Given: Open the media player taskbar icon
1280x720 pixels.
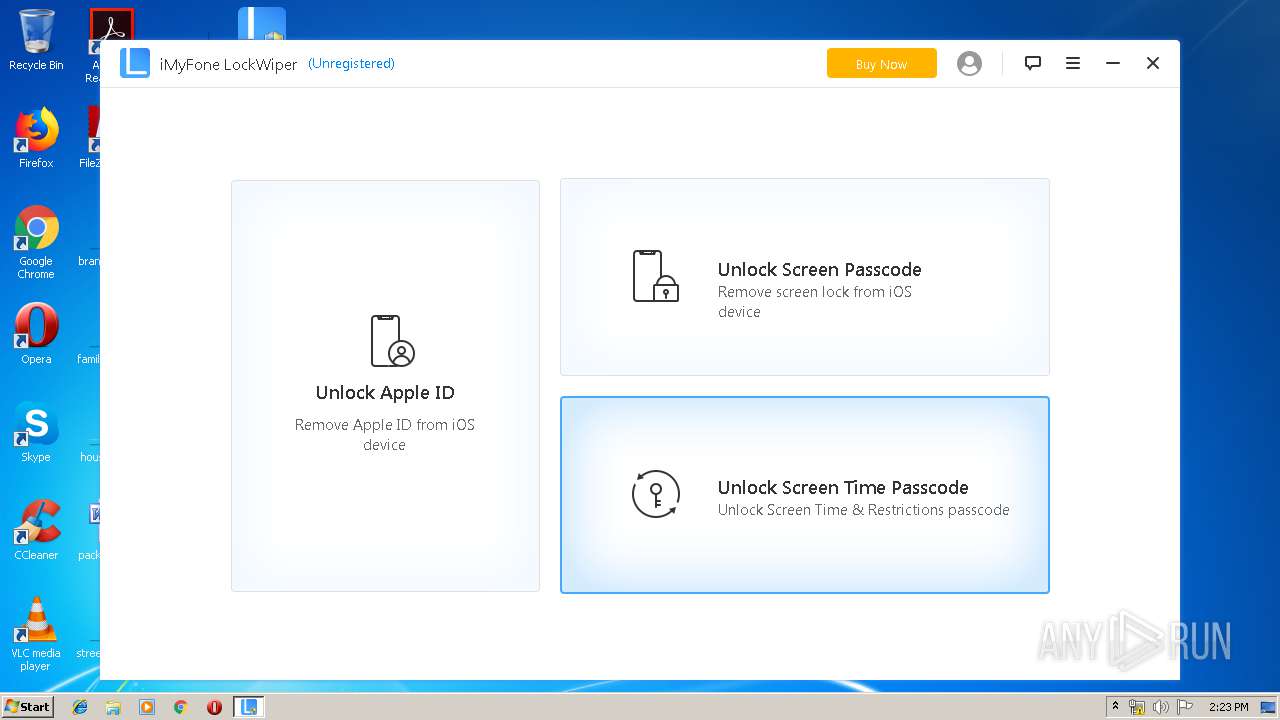Looking at the screenshot, I should click(147, 707).
